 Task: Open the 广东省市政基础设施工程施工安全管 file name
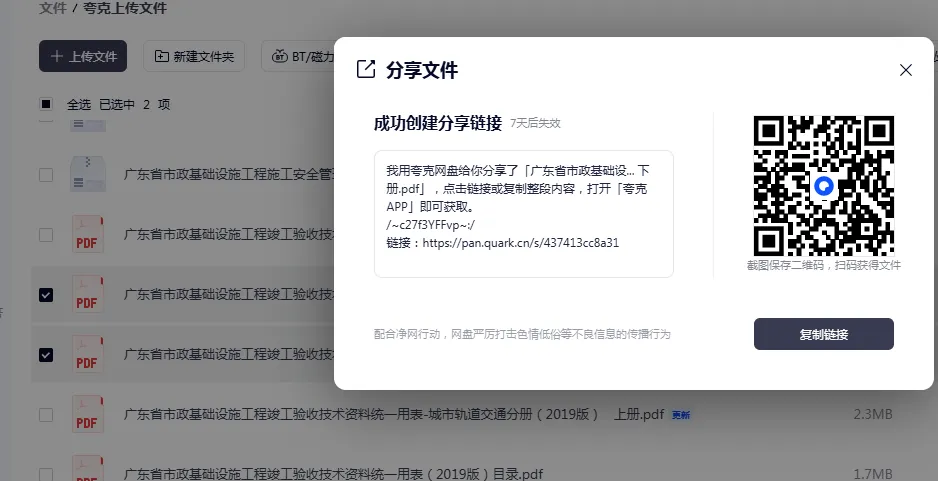point(229,174)
